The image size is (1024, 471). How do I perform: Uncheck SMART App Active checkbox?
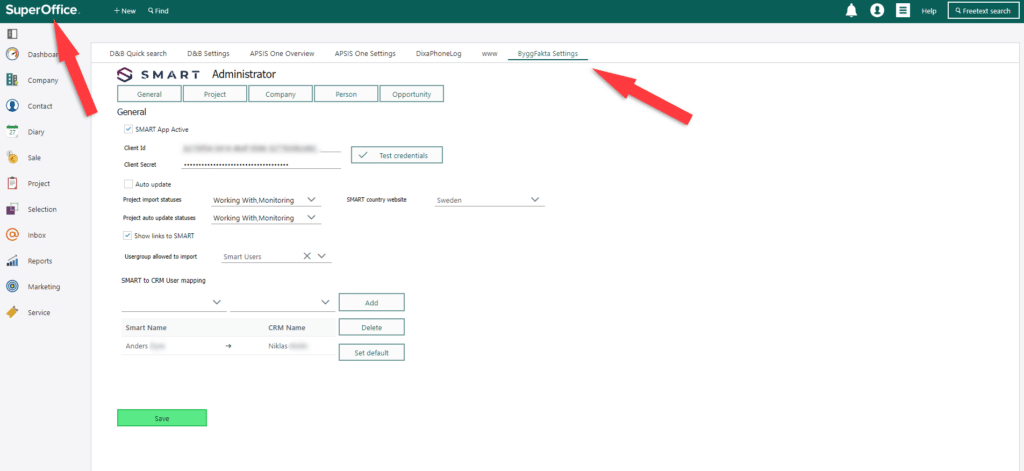click(128, 129)
